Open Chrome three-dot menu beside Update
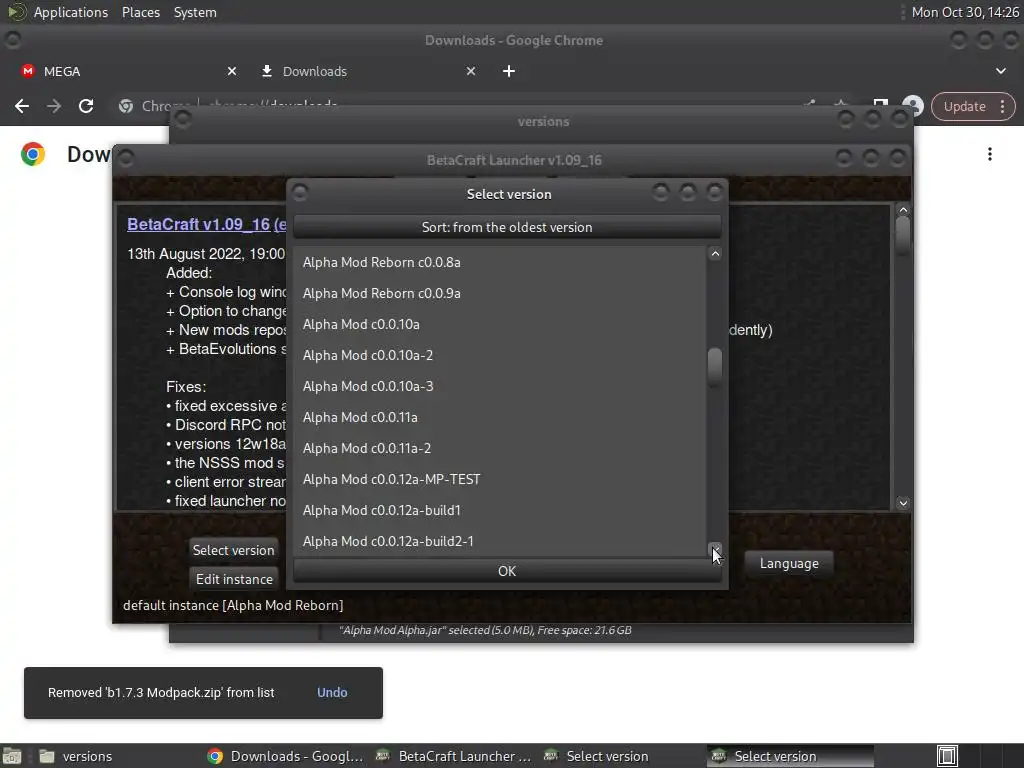 click(x=1002, y=106)
